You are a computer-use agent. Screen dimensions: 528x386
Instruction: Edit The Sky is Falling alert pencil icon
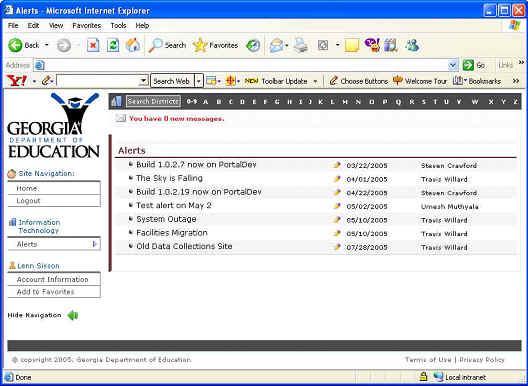pos(337,179)
